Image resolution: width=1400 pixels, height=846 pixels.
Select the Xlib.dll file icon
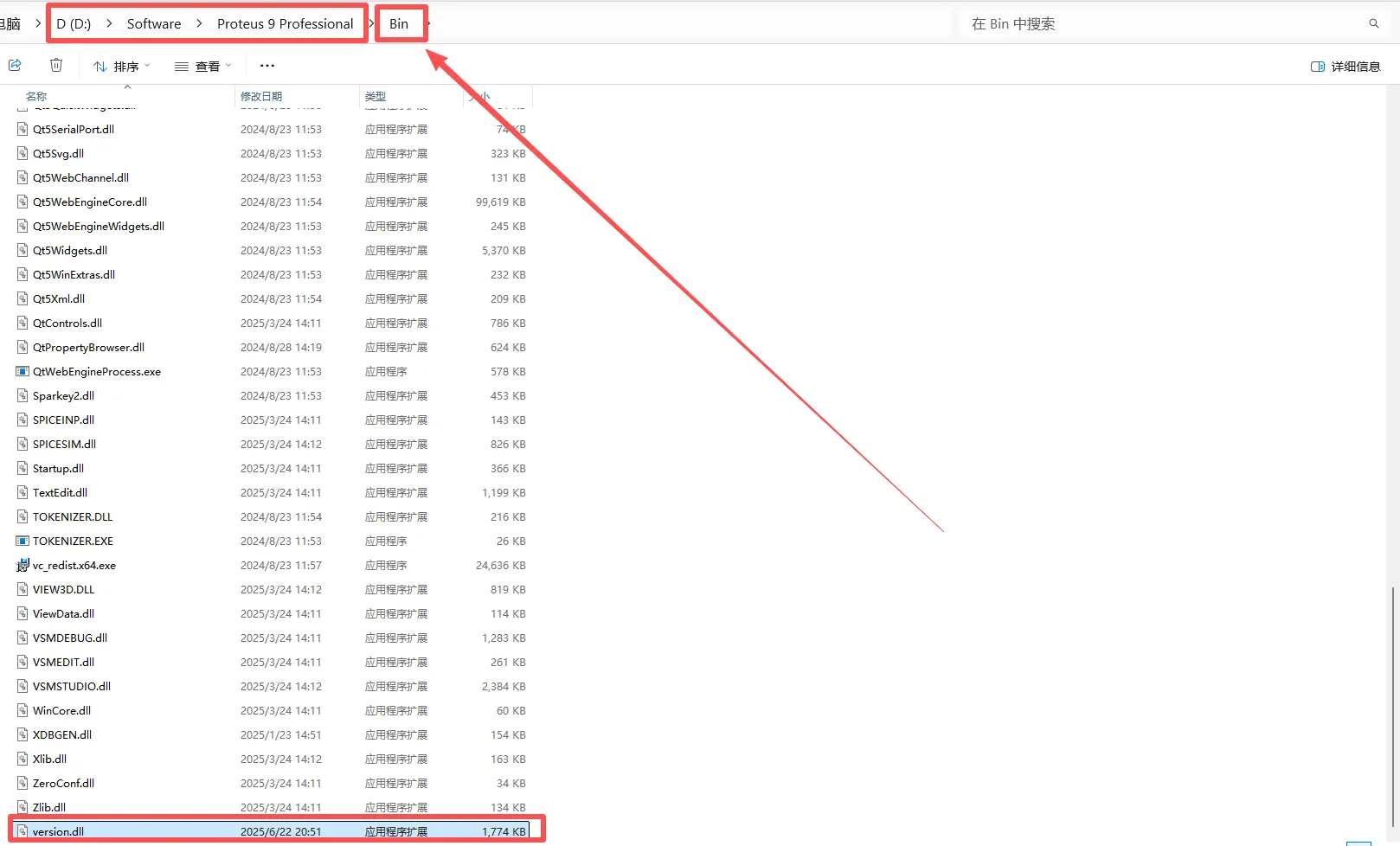22,759
